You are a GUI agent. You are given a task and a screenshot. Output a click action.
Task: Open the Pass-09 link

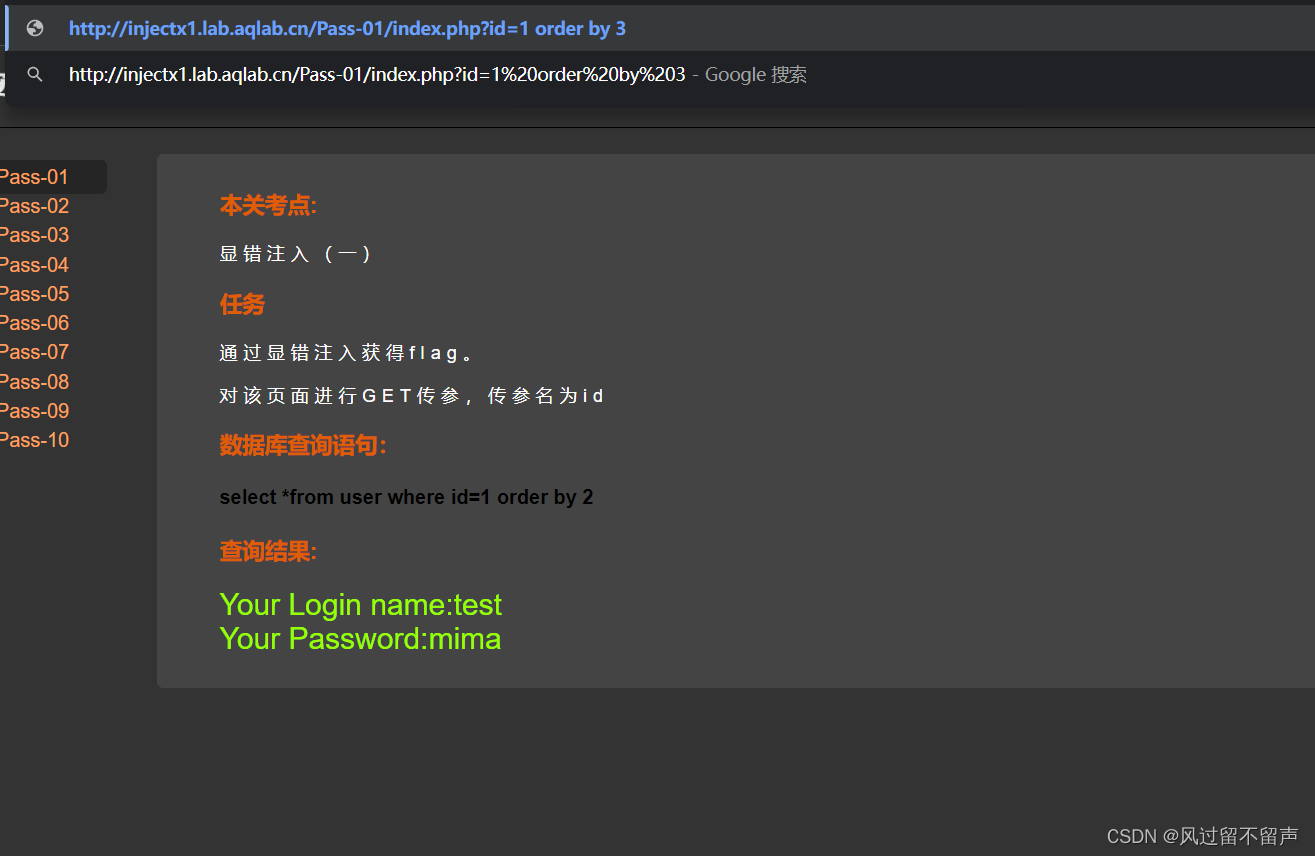click(34, 411)
